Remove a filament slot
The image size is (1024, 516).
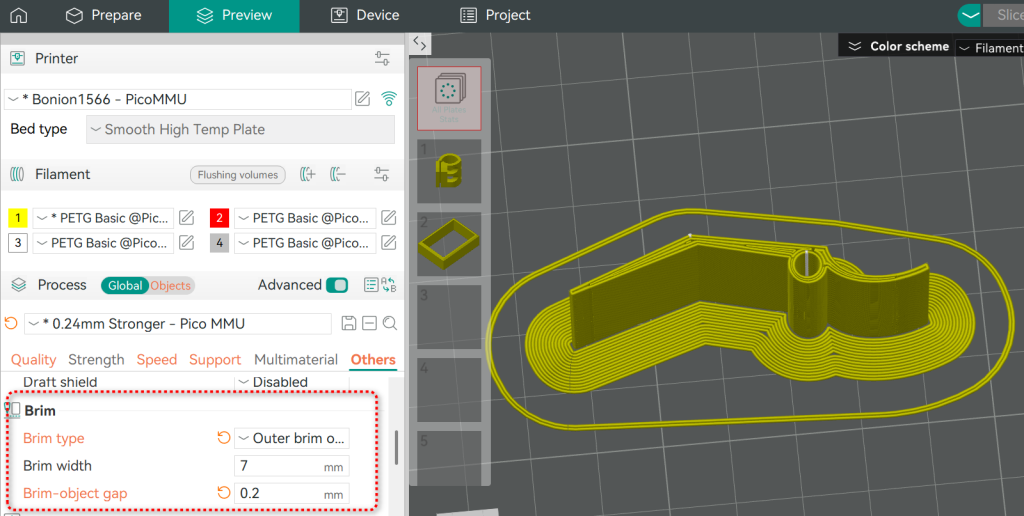point(338,174)
